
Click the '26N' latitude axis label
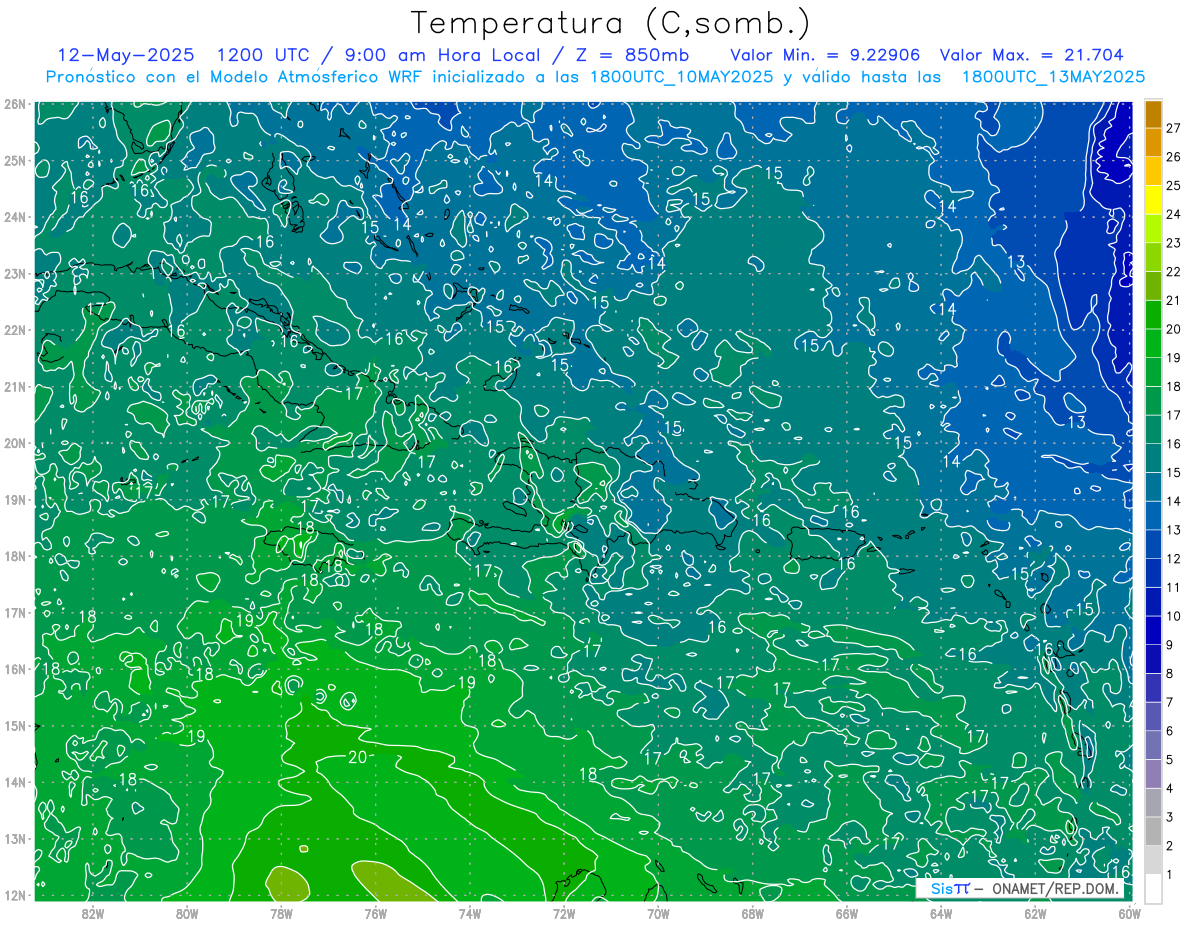click(15, 104)
